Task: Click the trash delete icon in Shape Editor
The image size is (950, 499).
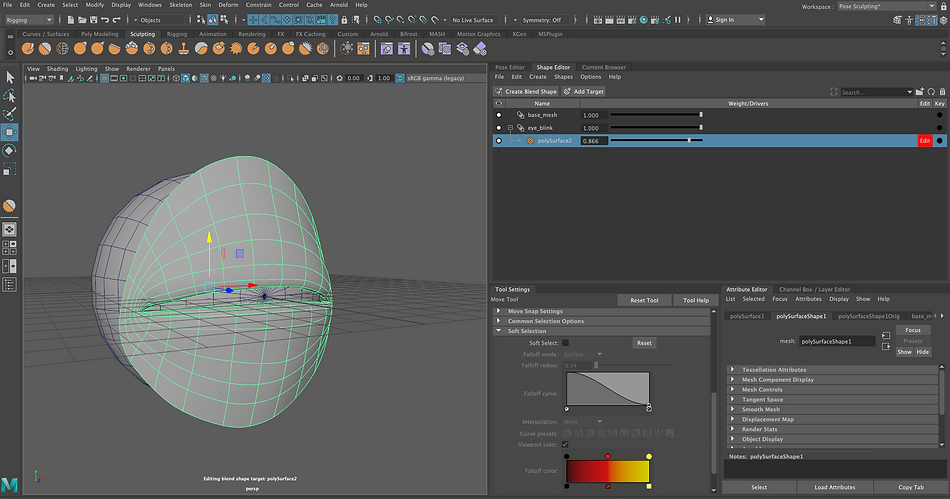Action: click(942, 92)
